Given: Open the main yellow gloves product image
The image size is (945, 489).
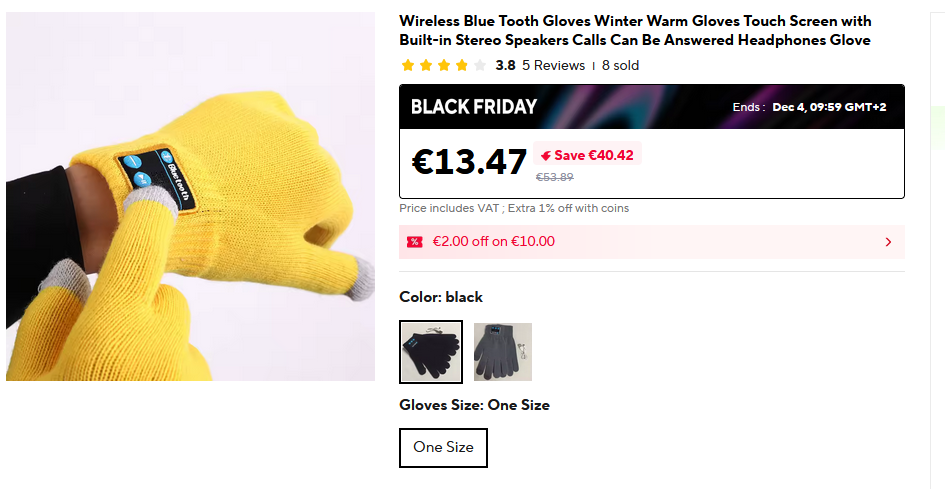Looking at the screenshot, I should tap(190, 196).
